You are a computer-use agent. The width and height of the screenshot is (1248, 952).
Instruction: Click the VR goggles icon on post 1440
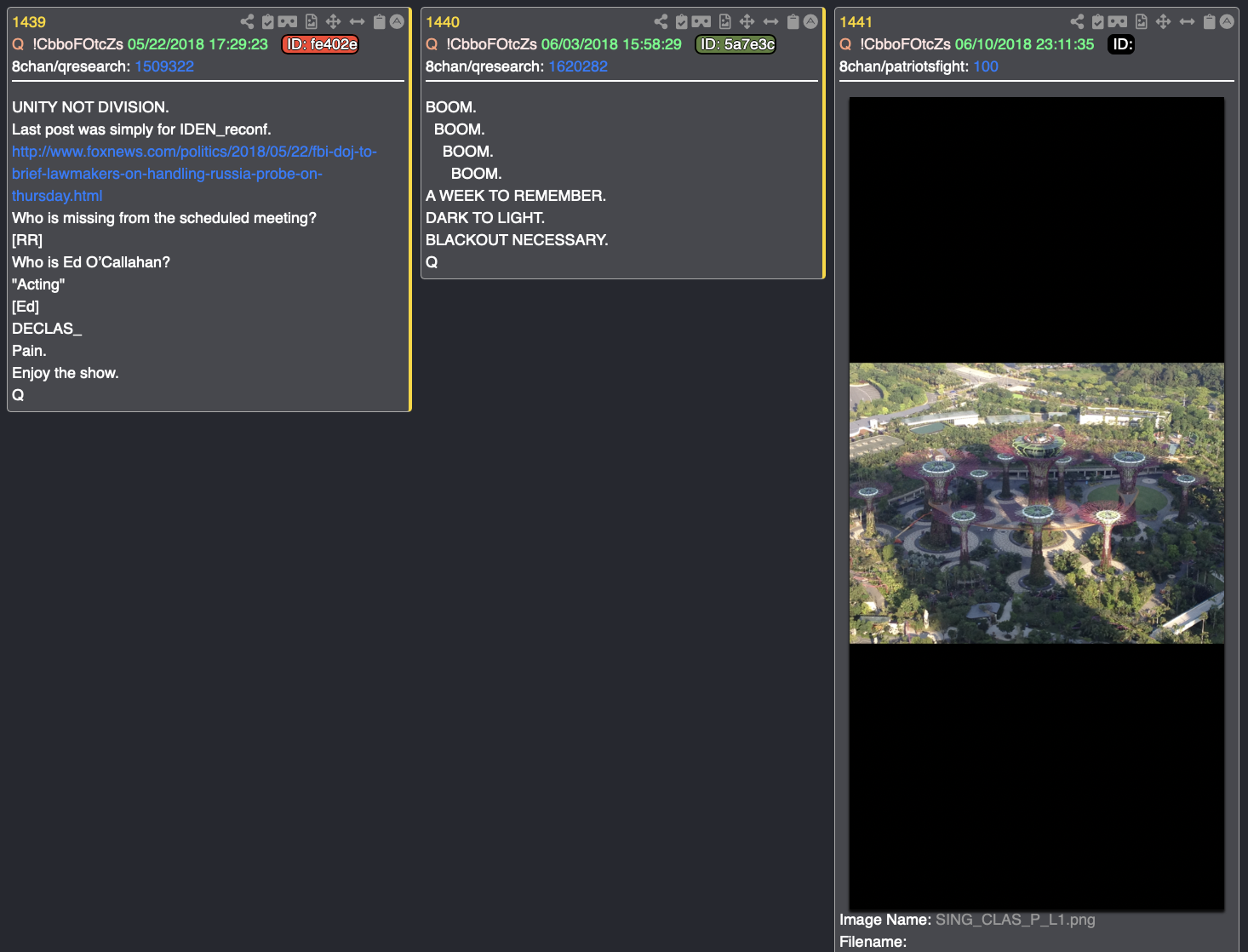click(701, 22)
